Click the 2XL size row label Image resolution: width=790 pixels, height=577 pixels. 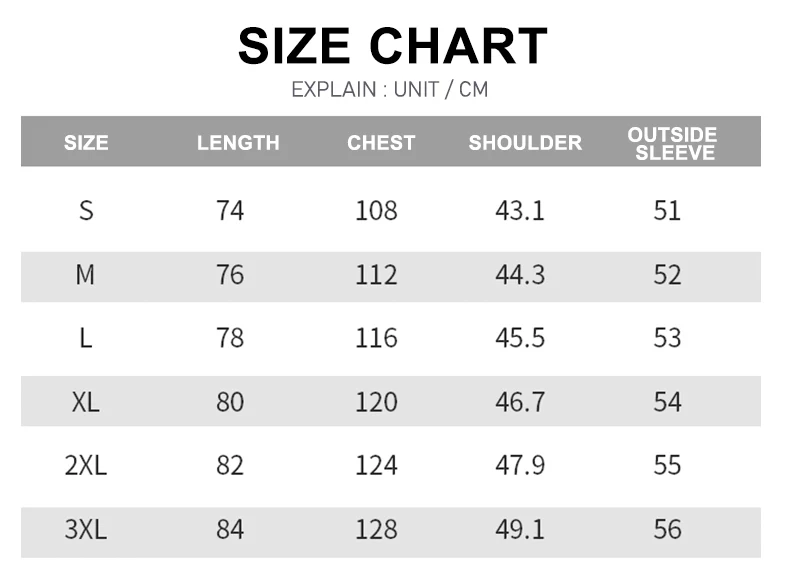pyautogui.click(x=86, y=465)
